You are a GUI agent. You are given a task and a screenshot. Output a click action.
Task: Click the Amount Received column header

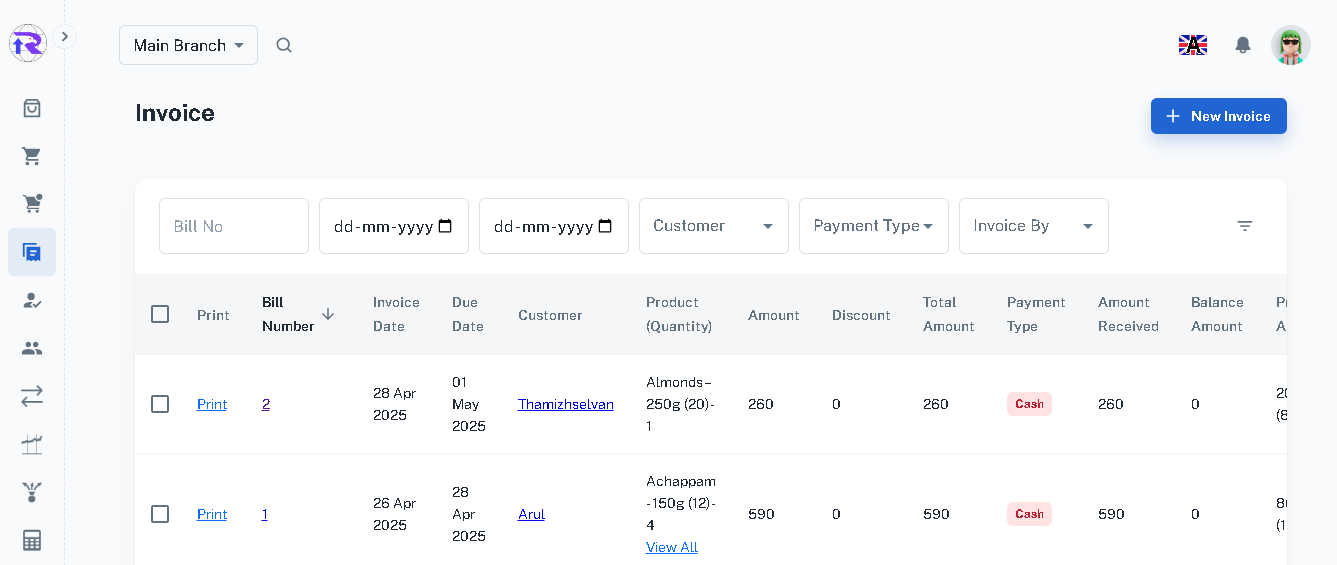point(1128,314)
